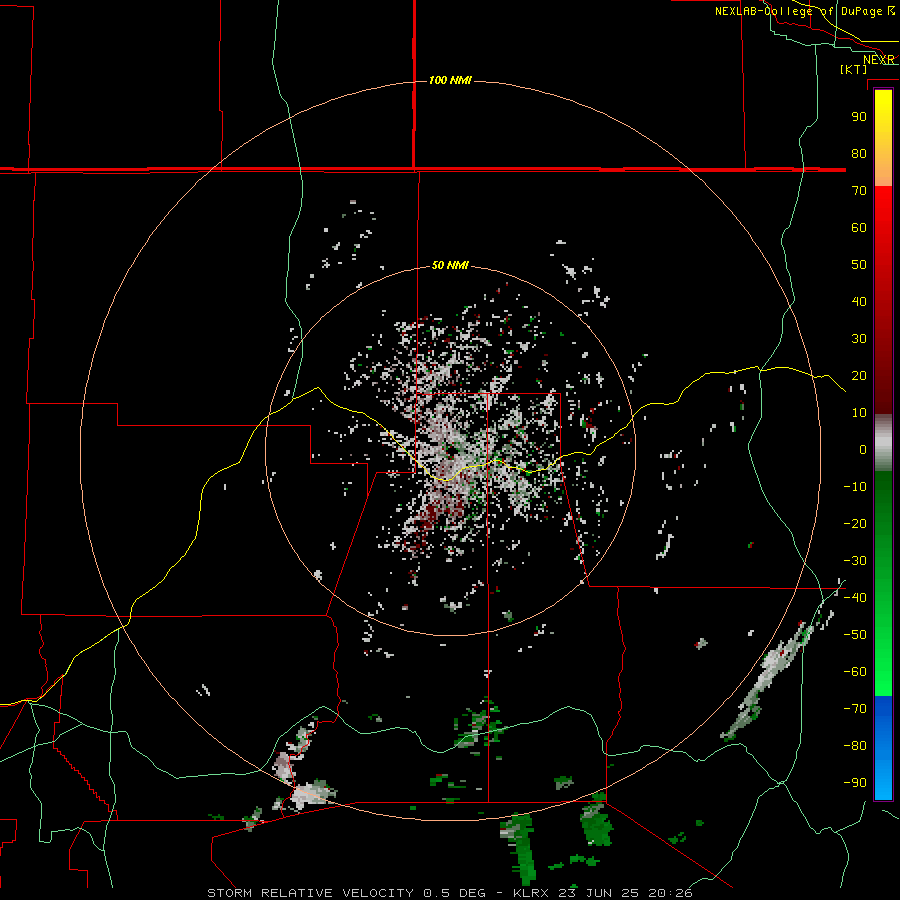Click the "100 NMI" range ring label

450,80
